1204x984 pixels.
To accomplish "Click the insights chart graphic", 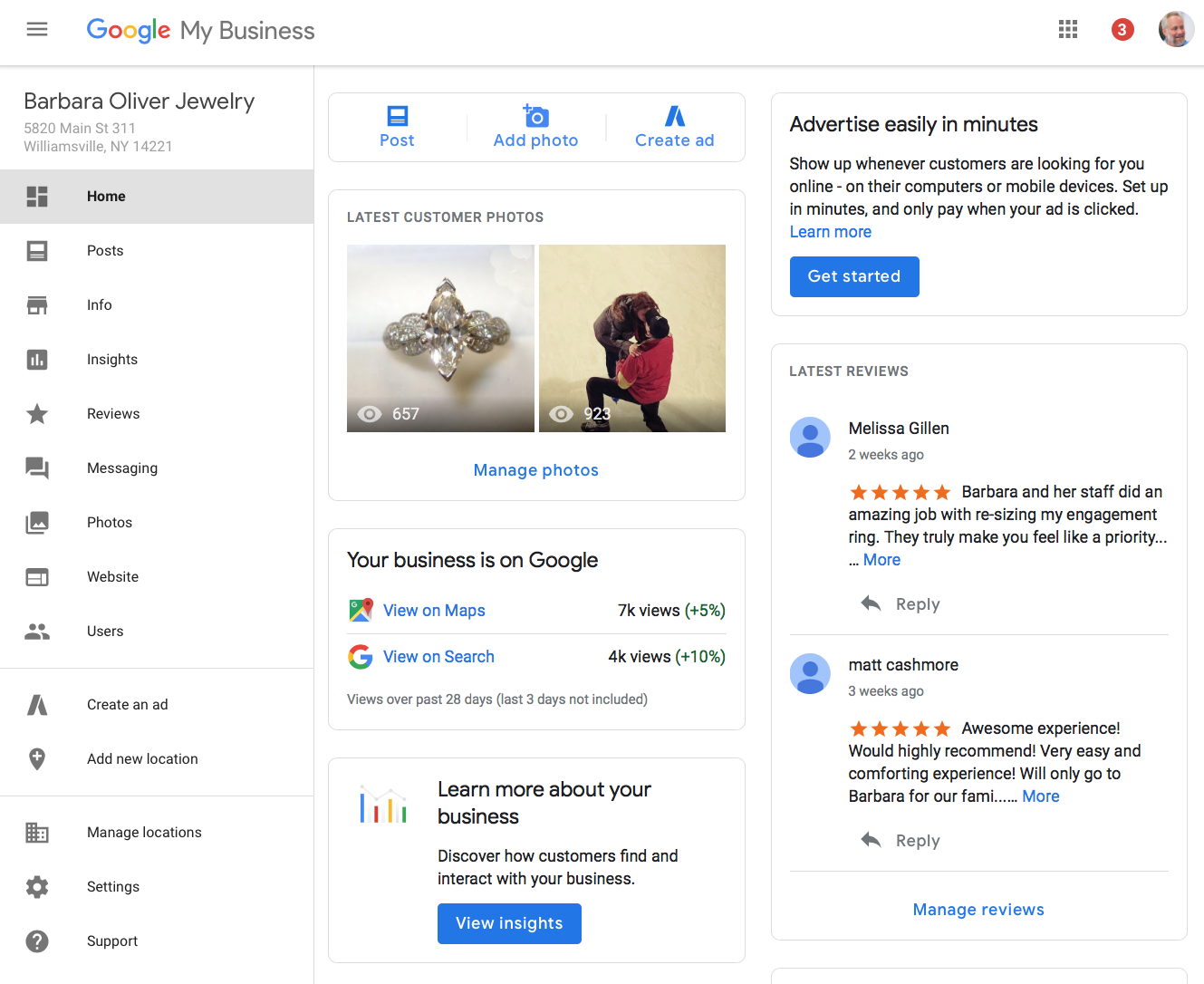I will (x=383, y=805).
